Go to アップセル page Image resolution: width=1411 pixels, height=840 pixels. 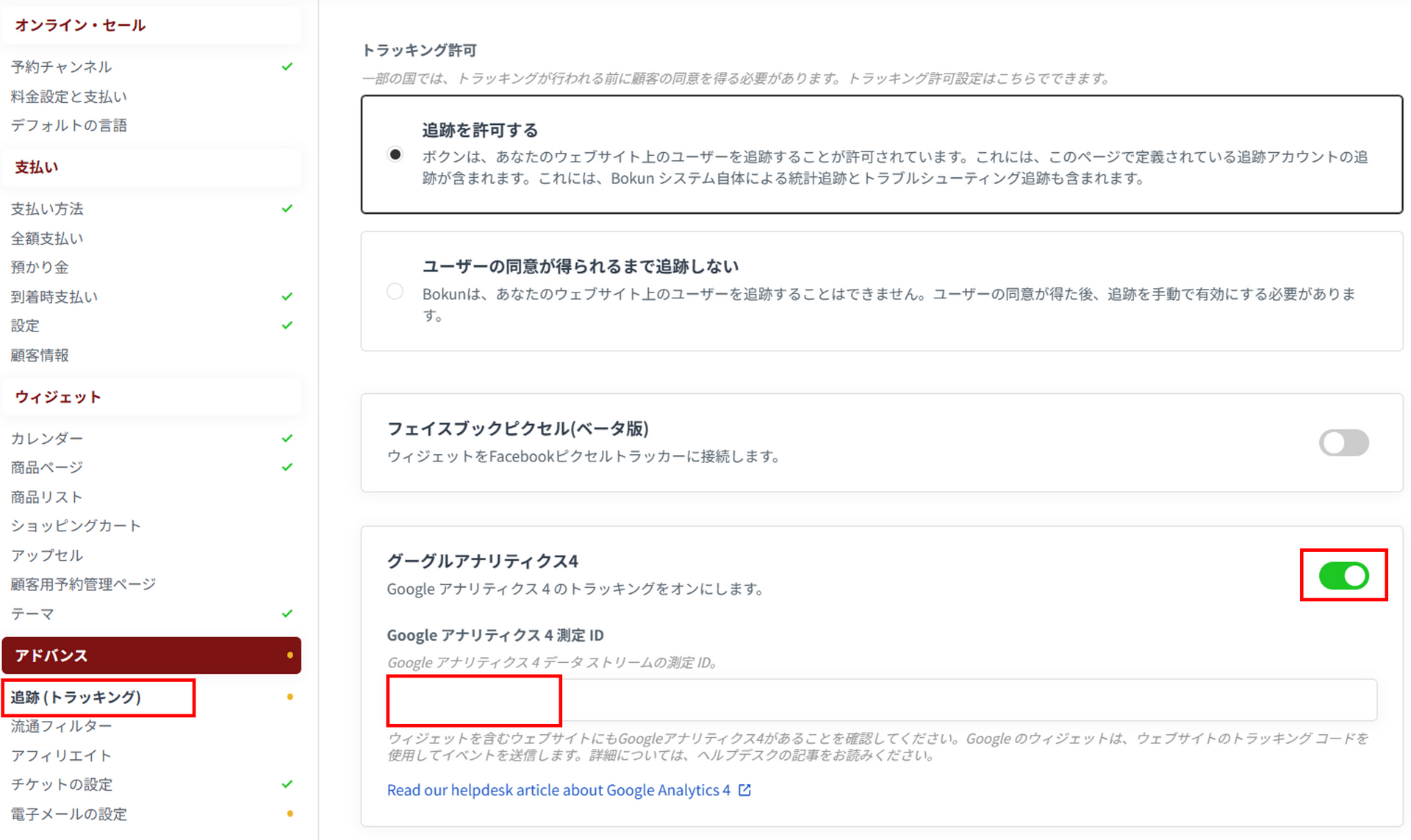47,555
